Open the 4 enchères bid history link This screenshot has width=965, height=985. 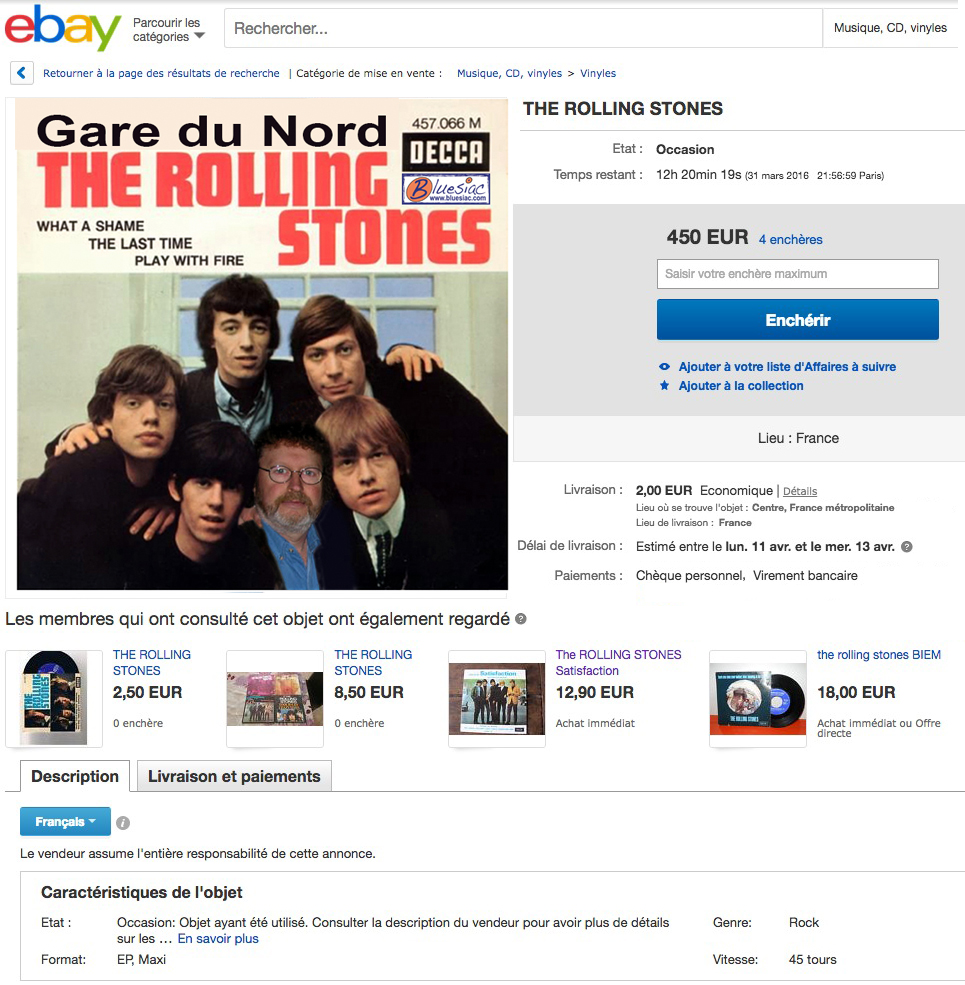790,240
